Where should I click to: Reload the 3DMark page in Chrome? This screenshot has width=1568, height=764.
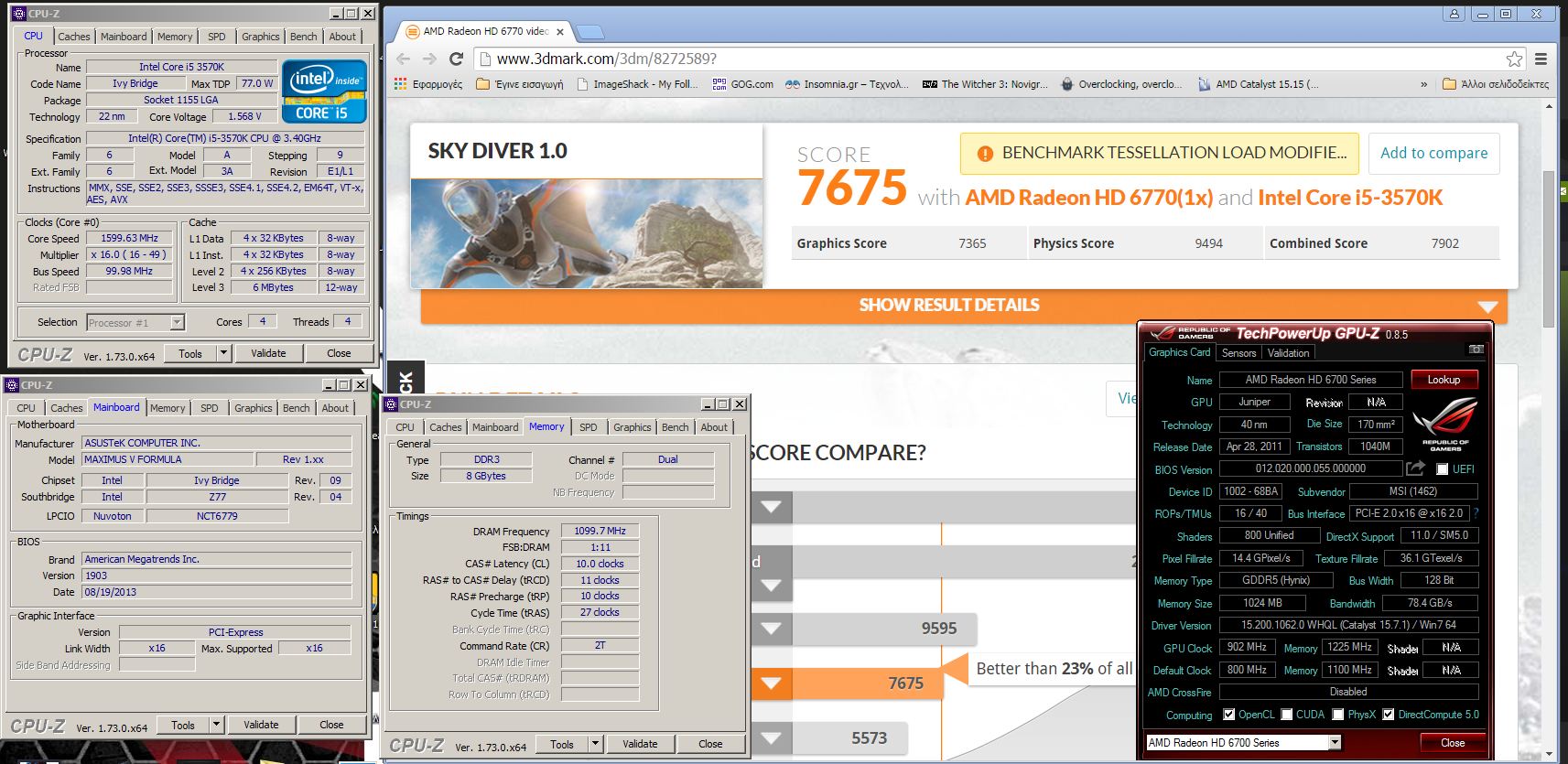tap(456, 59)
